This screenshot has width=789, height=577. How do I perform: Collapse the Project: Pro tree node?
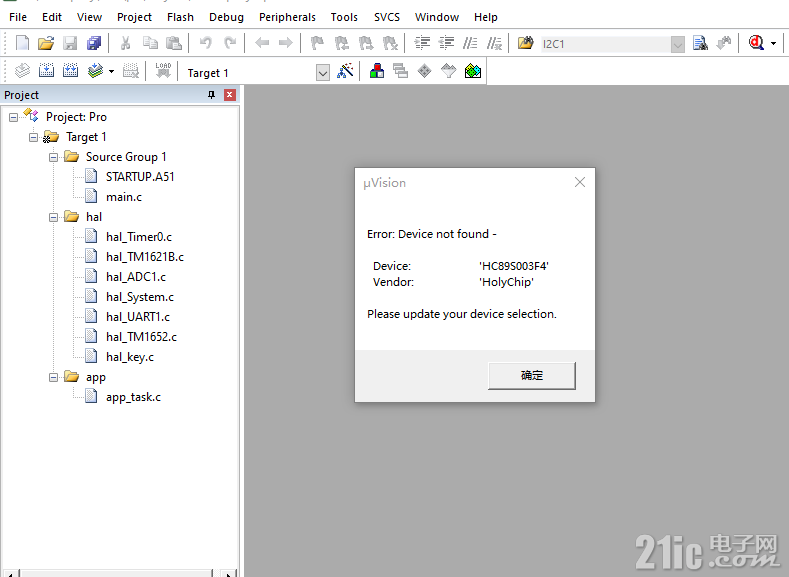tap(14, 117)
